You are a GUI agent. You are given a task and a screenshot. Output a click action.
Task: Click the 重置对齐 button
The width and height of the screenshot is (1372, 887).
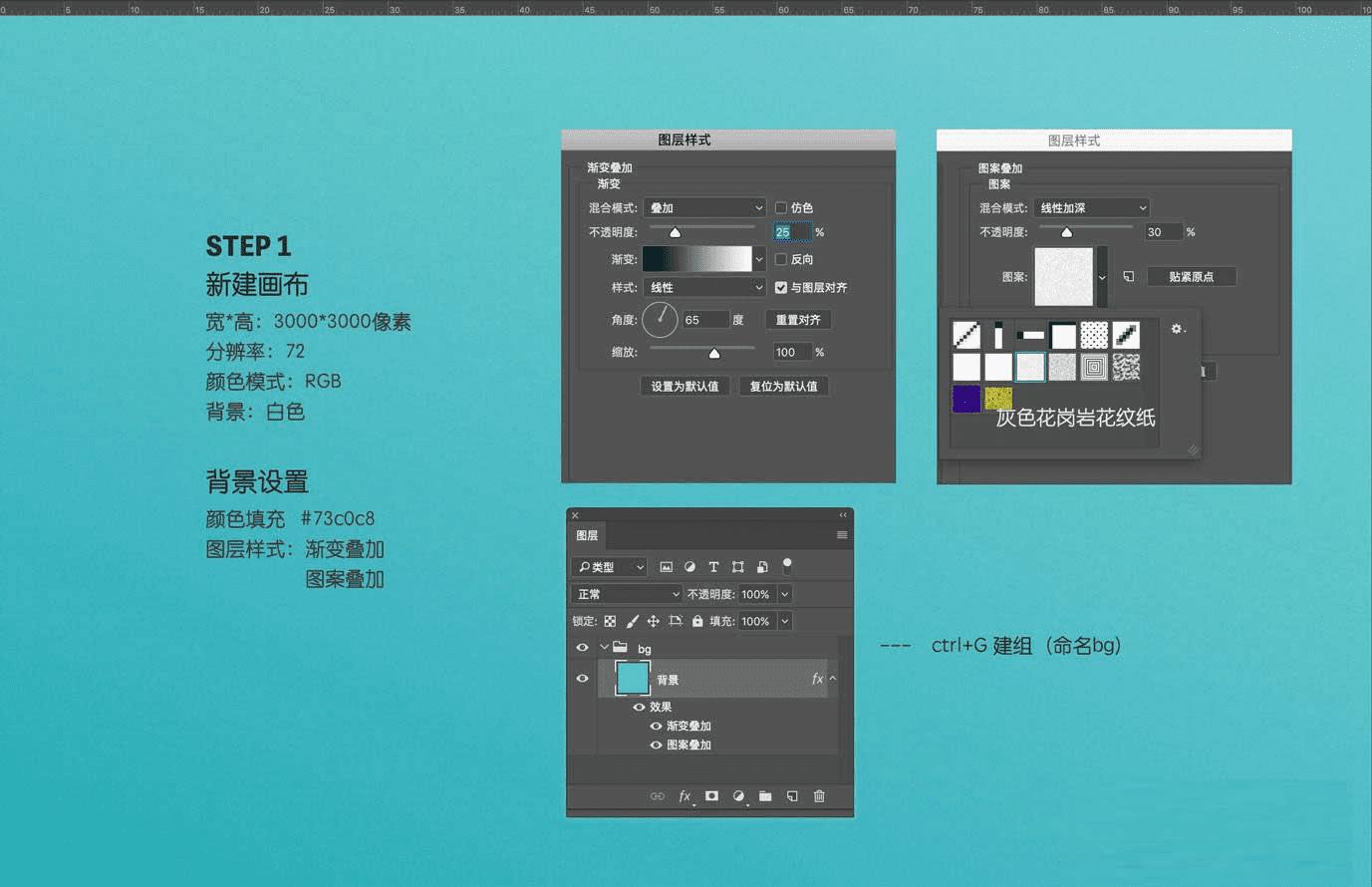coord(798,320)
